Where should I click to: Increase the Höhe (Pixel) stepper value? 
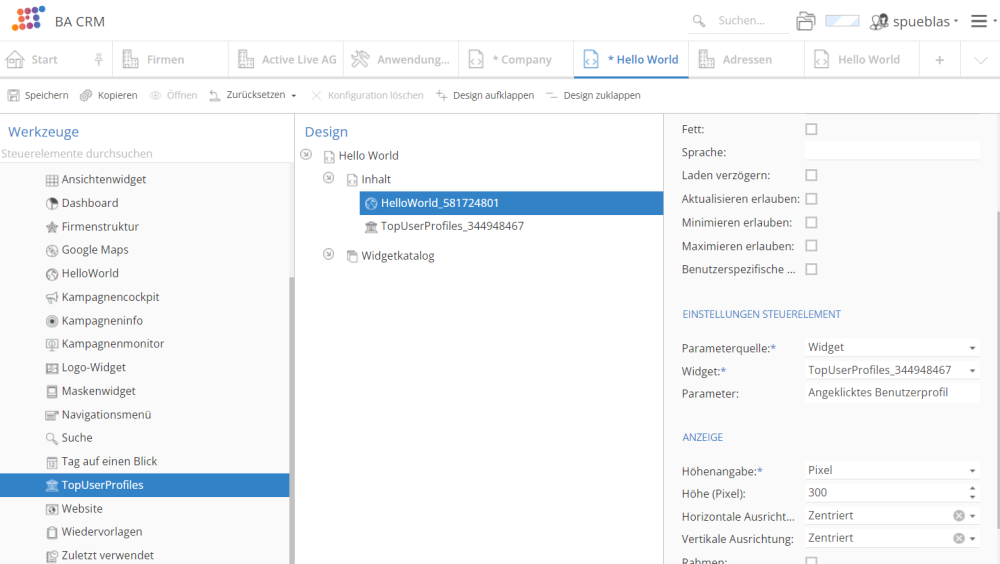(x=973, y=488)
